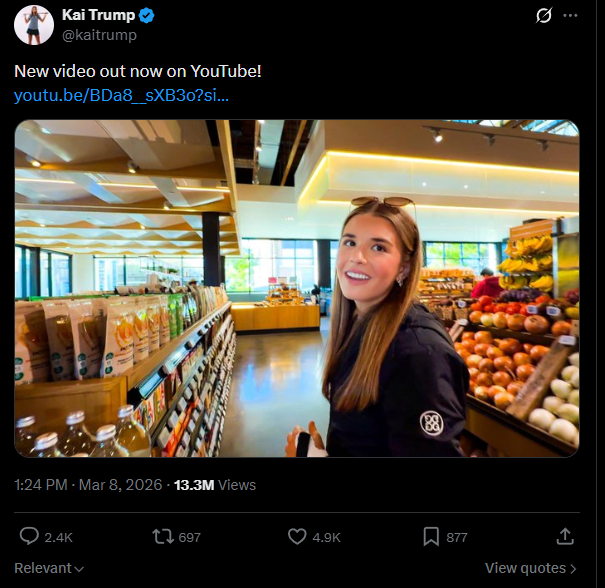Click the @kaitrump handle
The height and width of the screenshot is (588, 605).
coord(99,35)
